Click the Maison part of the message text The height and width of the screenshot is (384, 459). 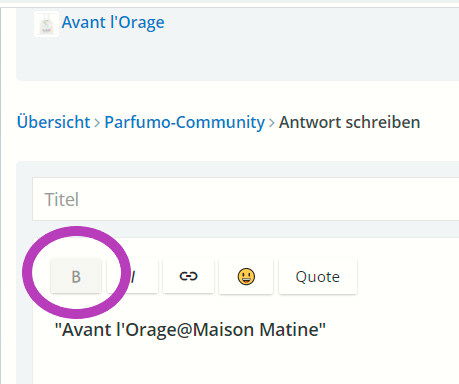pos(223,330)
